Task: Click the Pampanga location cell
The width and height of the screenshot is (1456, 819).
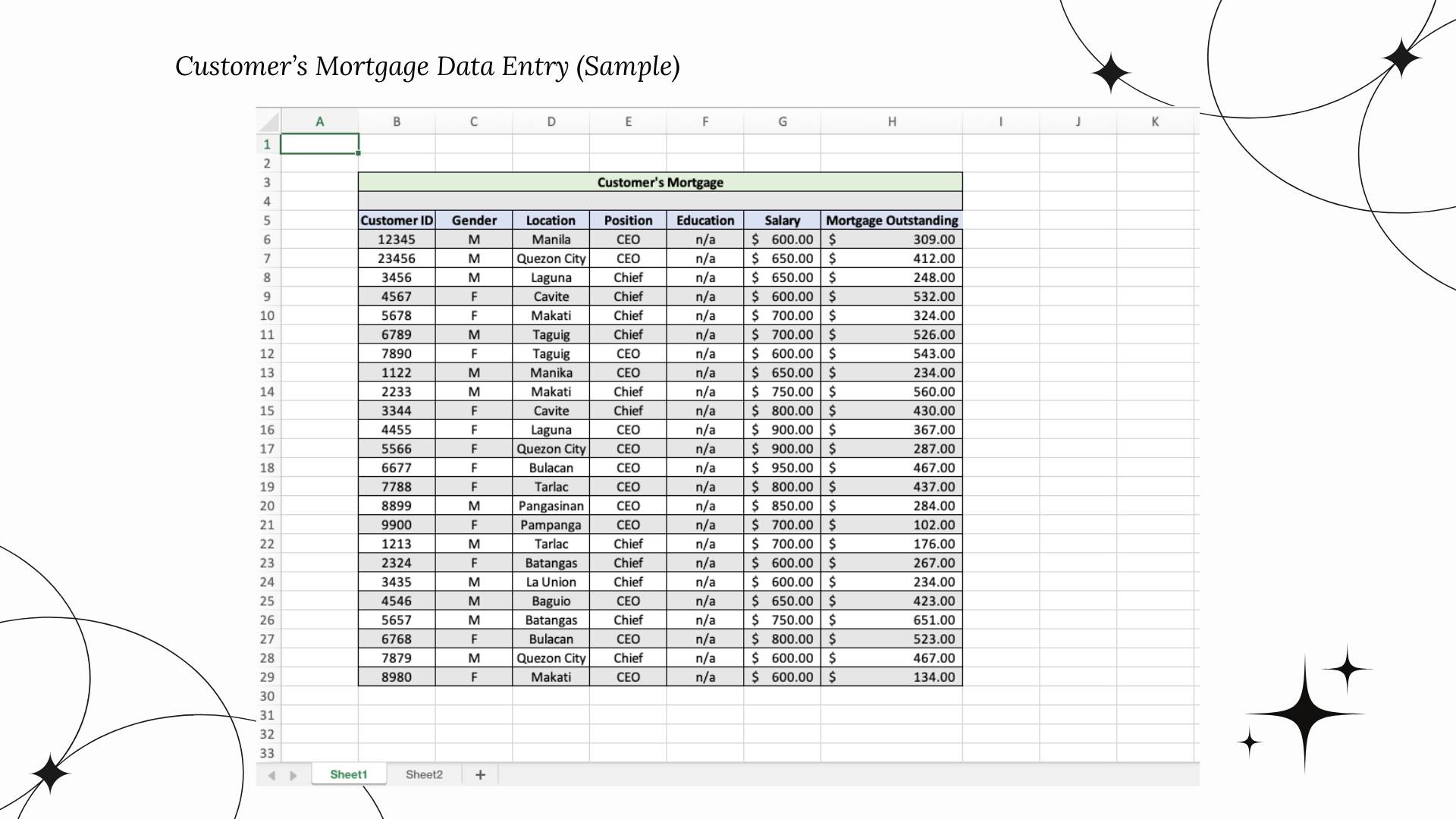Action: 551,525
